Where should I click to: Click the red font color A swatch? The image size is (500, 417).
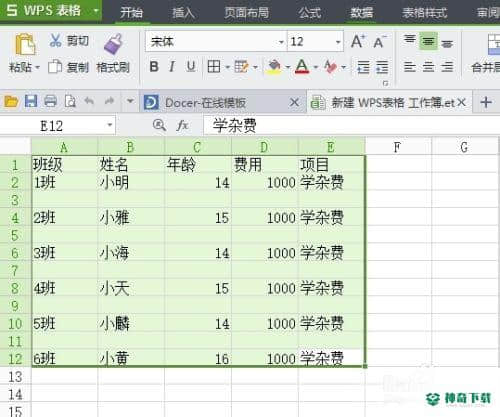point(302,67)
